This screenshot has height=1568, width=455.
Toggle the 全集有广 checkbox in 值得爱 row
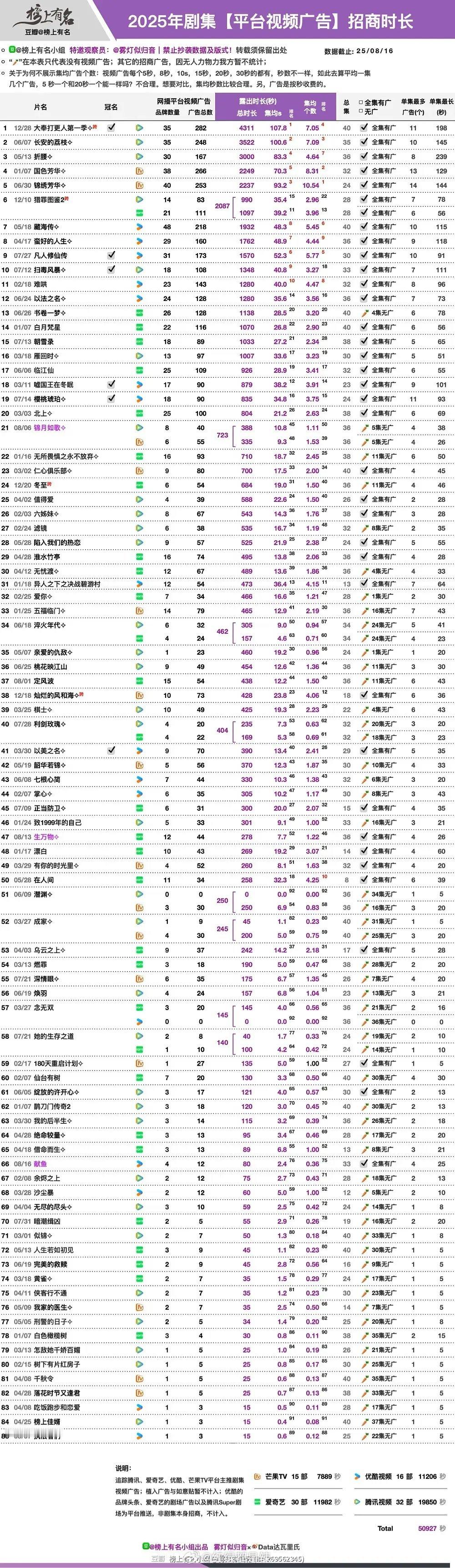tap(364, 499)
